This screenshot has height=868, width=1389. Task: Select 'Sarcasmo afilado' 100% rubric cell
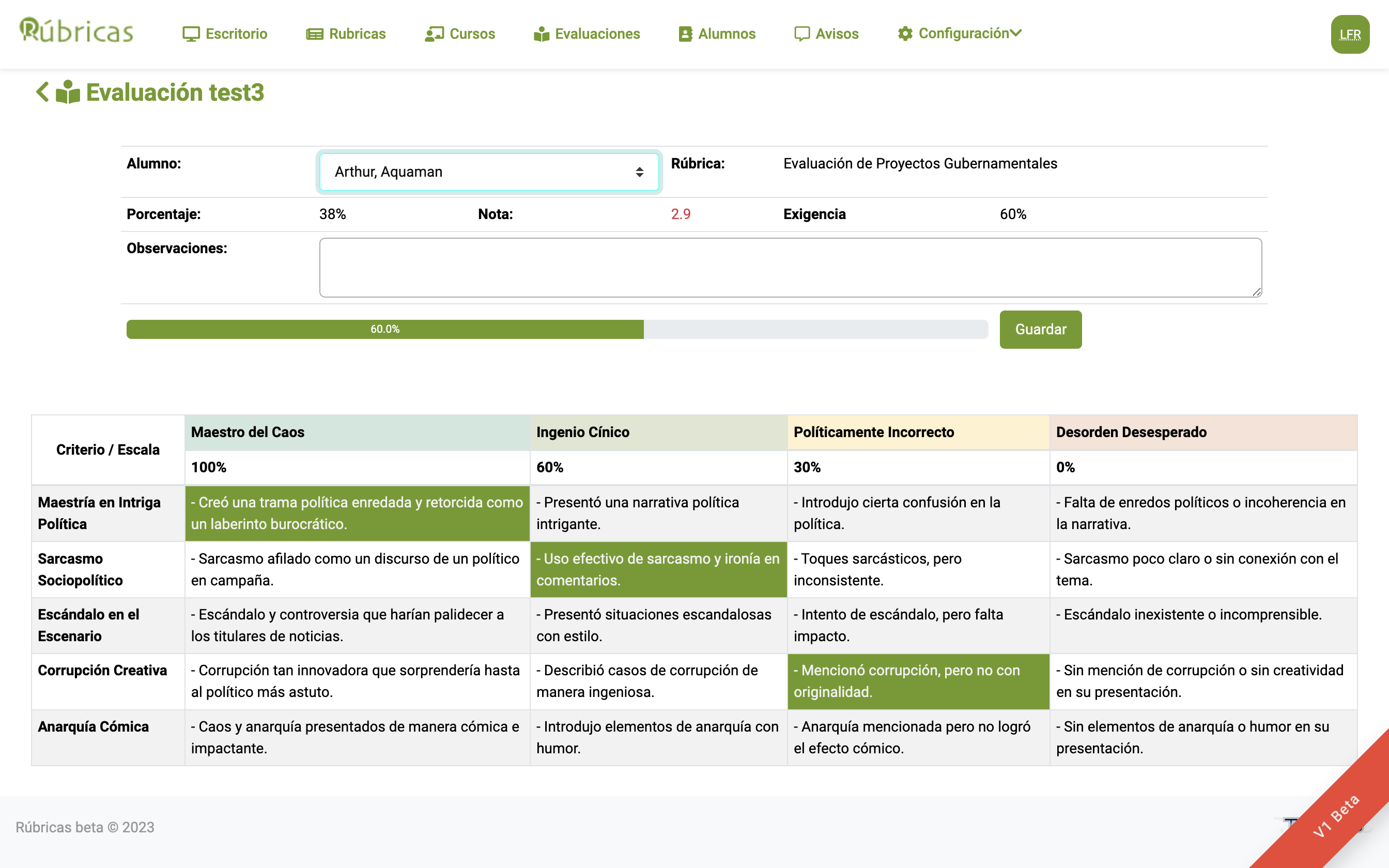pos(357,569)
